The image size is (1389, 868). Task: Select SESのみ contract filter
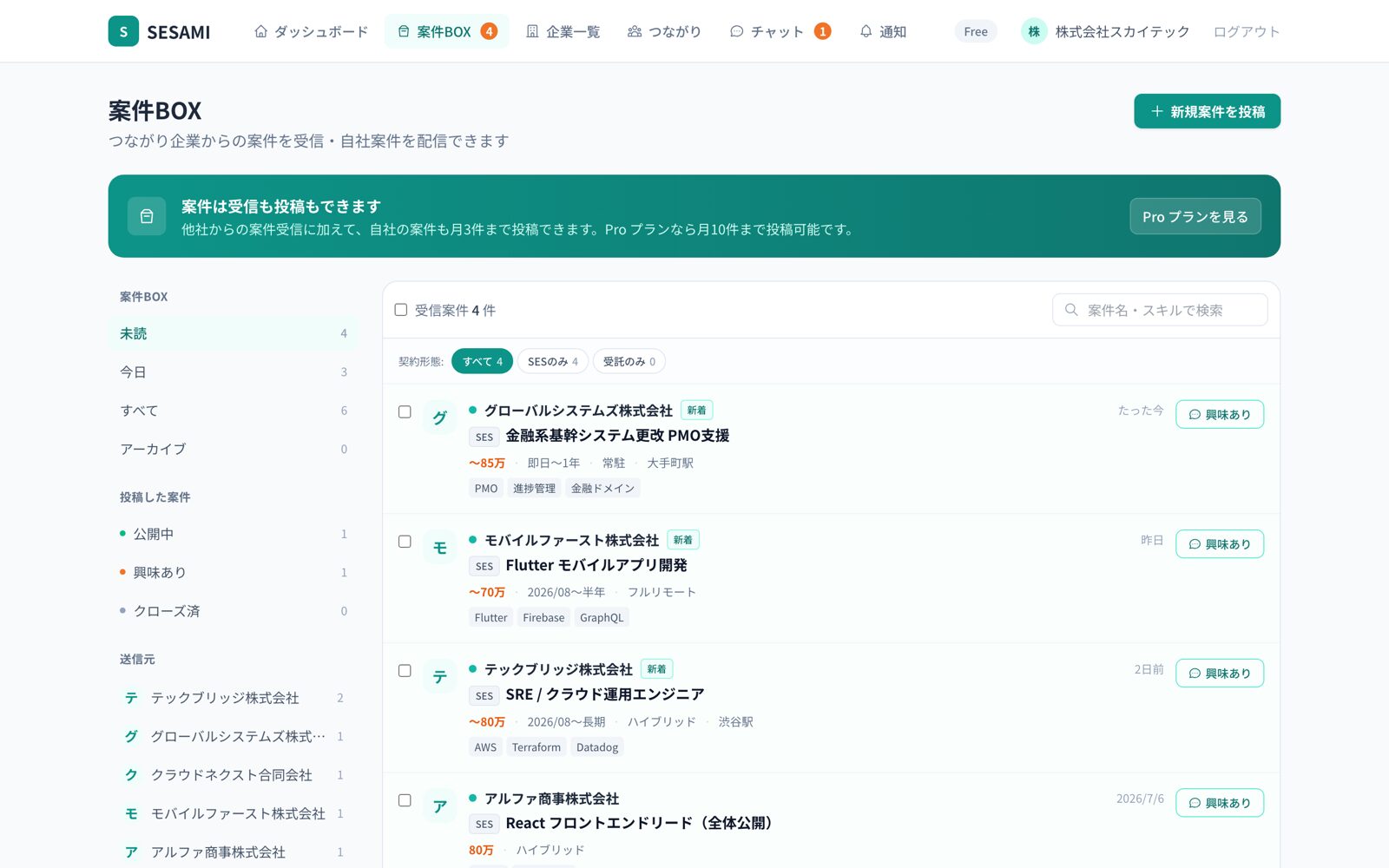click(553, 361)
